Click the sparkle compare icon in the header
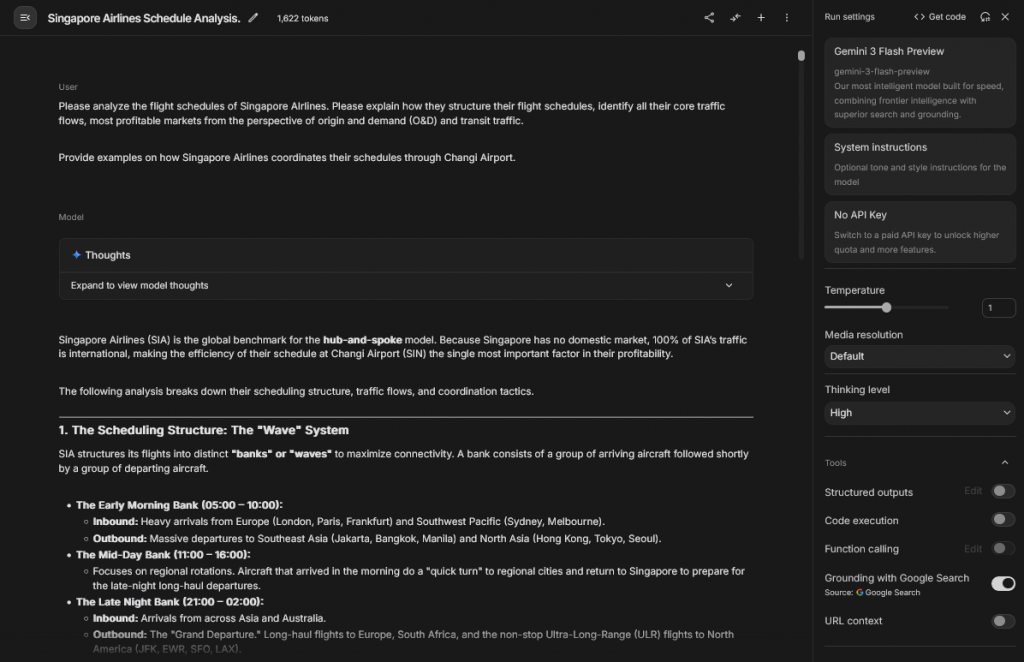The image size is (1024, 662). pos(735,18)
